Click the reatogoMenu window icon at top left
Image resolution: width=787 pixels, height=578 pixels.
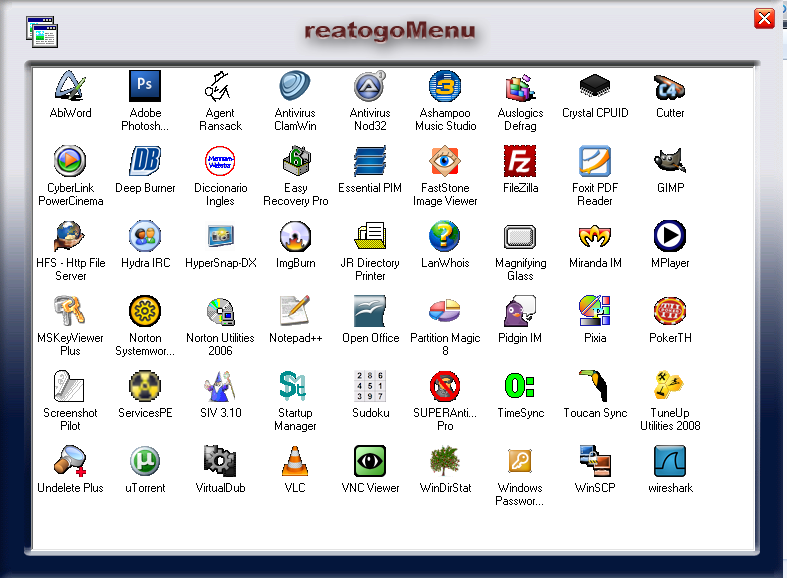click(42, 32)
